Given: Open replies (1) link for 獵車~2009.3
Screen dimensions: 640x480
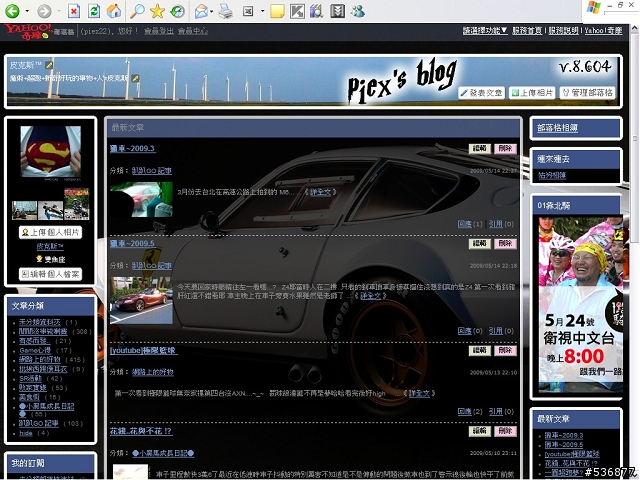Looking at the screenshot, I should click(465, 224).
